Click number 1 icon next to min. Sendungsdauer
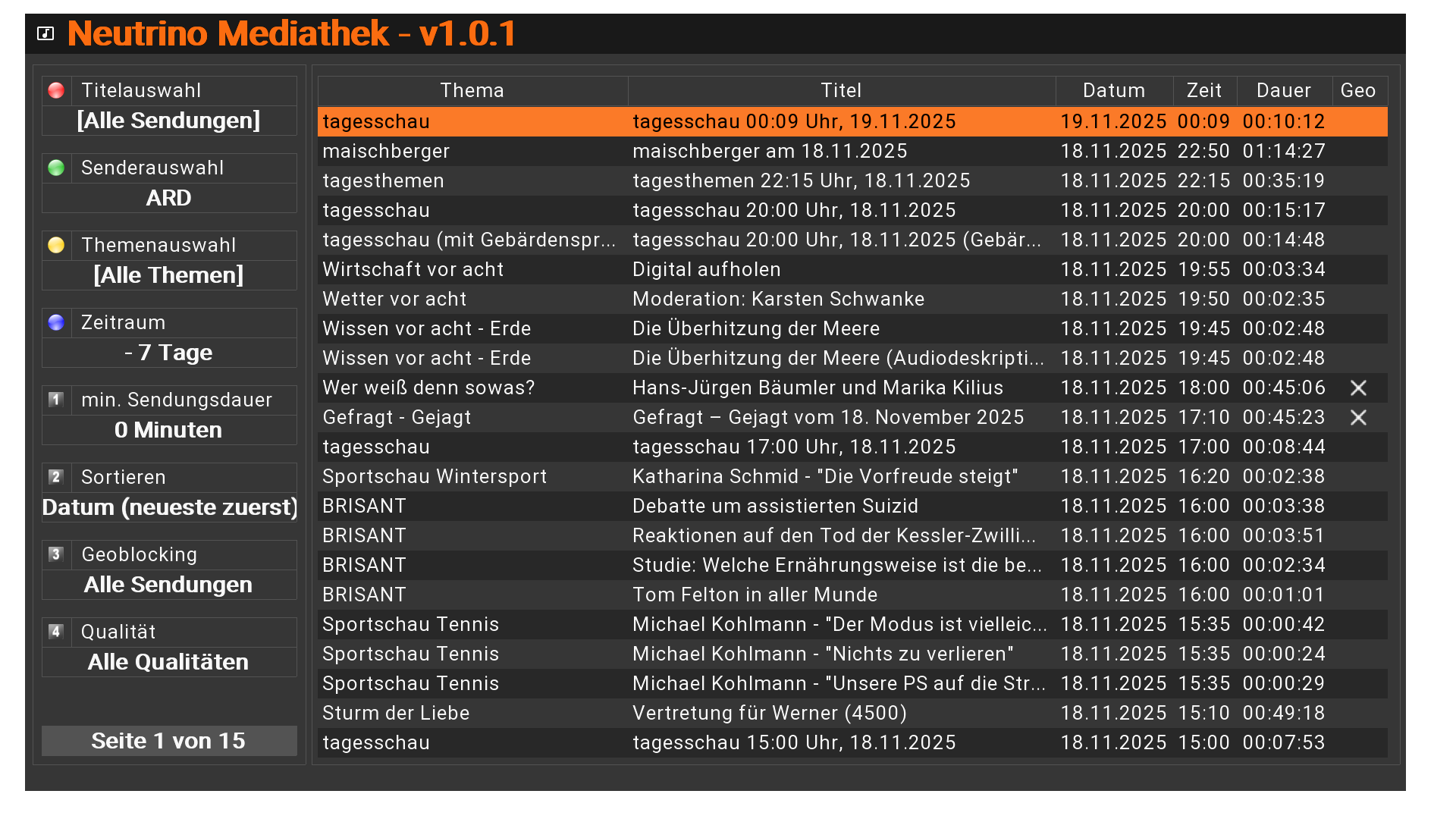 pyautogui.click(x=56, y=400)
